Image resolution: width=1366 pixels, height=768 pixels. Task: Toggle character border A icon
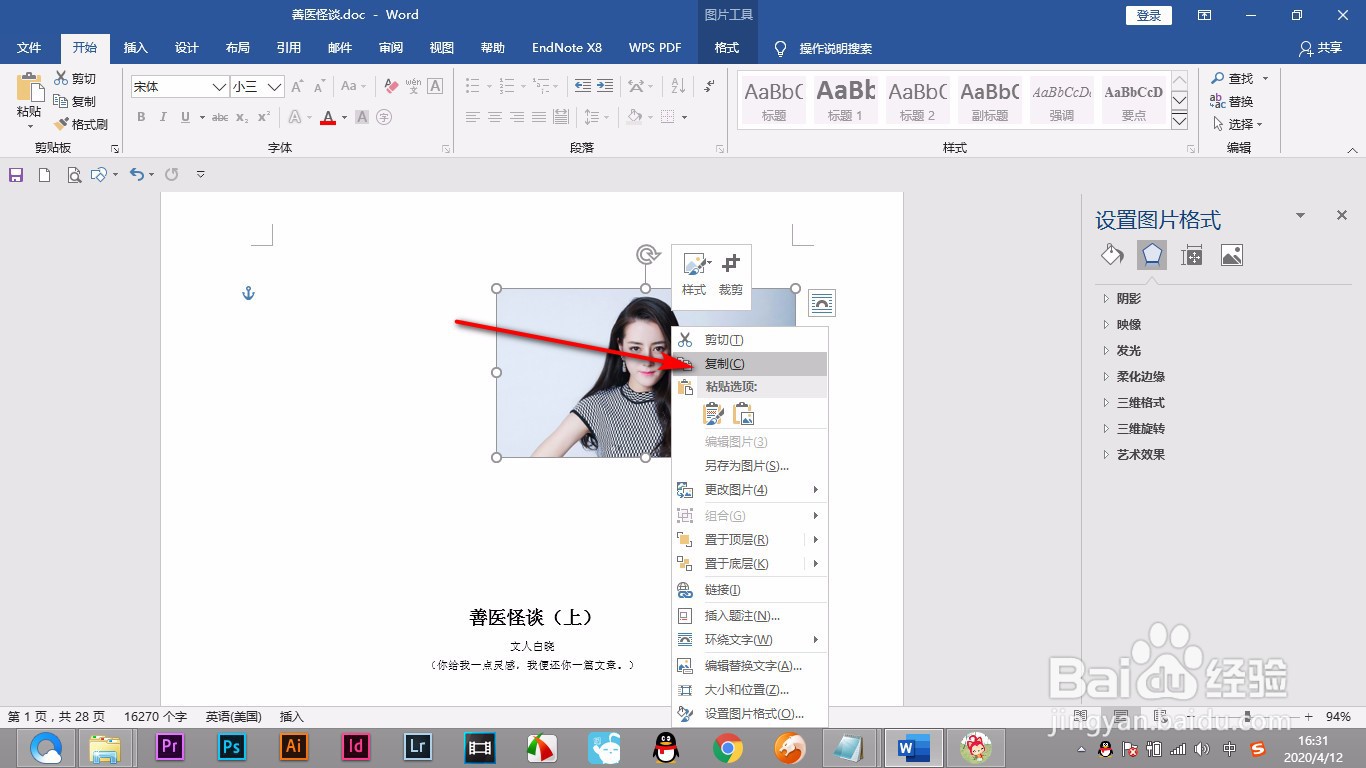pyautogui.click(x=435, y=87)
